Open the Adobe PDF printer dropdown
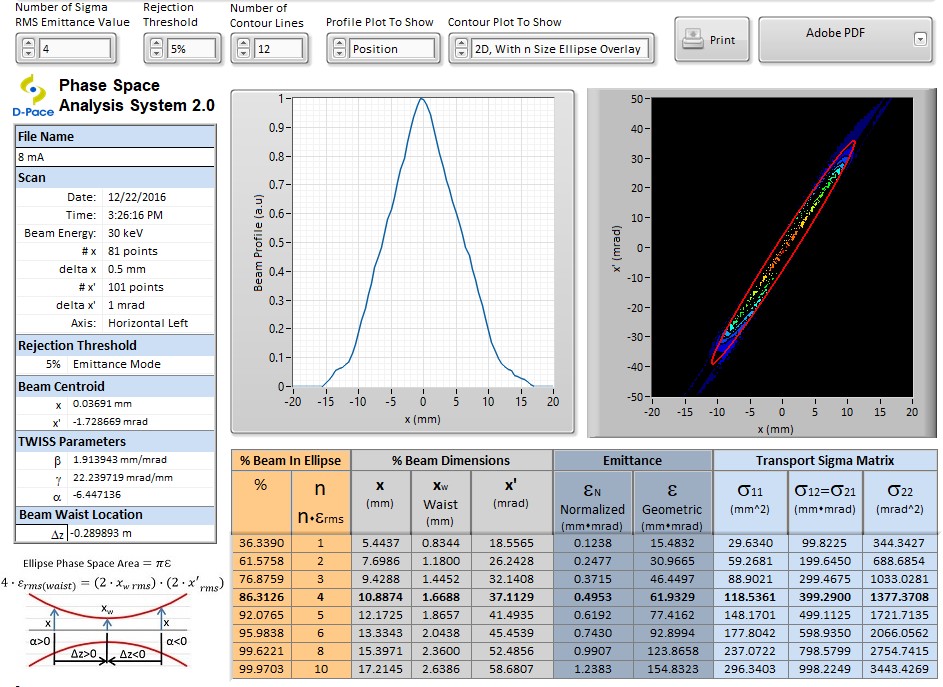This screenshot has width=943, height=687. pos(919,39)
